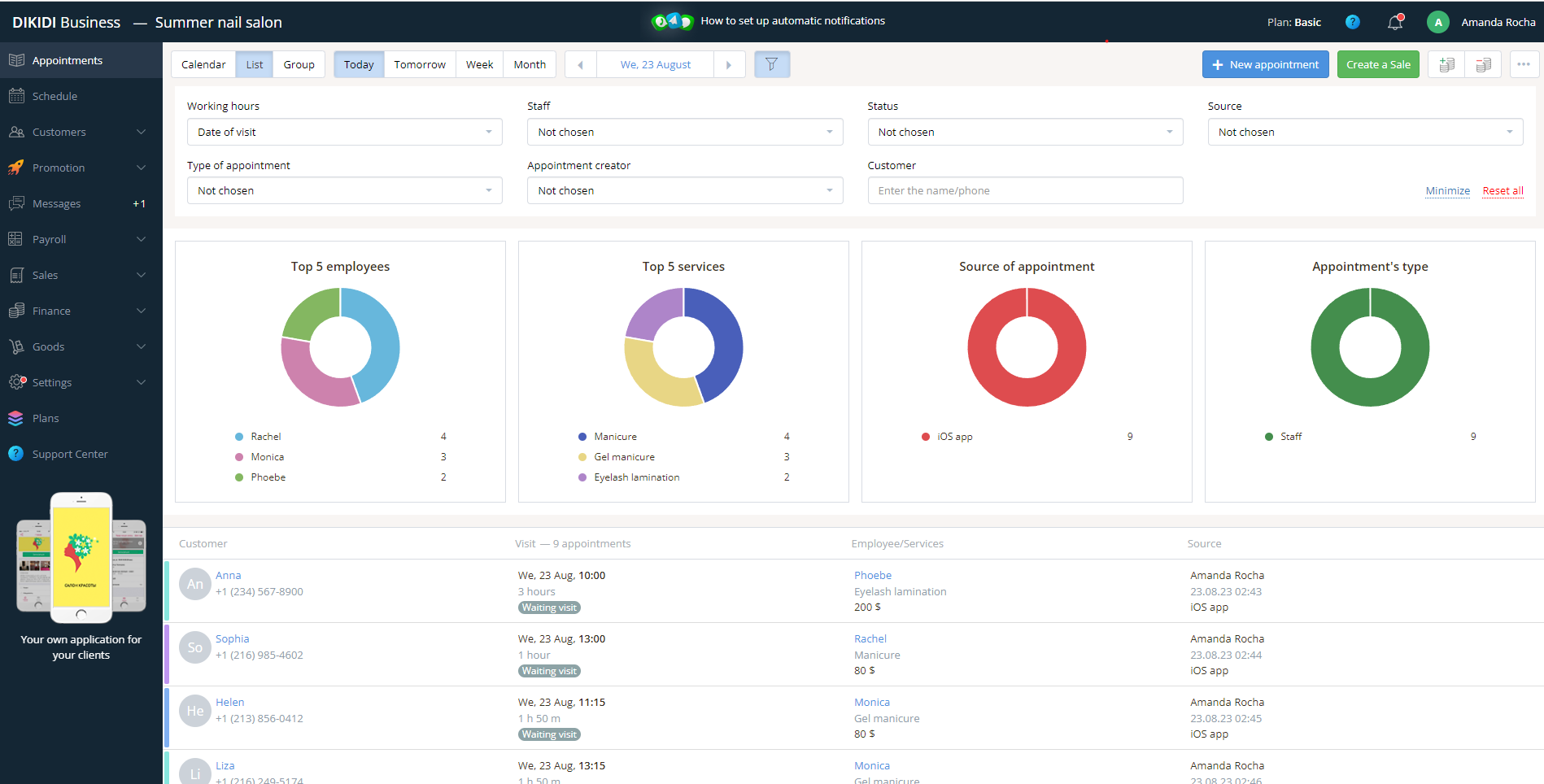Open employee Phoebe link in Anna's row
This screenshot has height=784, width=1544.
[x=873, y=575]
